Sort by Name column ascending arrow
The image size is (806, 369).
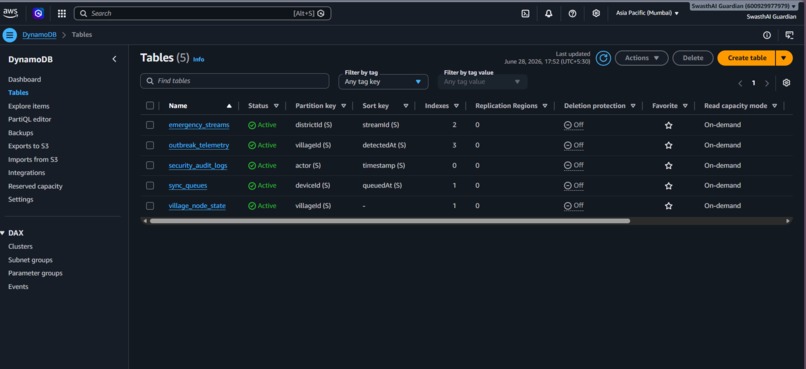click(x=229, y=106)
